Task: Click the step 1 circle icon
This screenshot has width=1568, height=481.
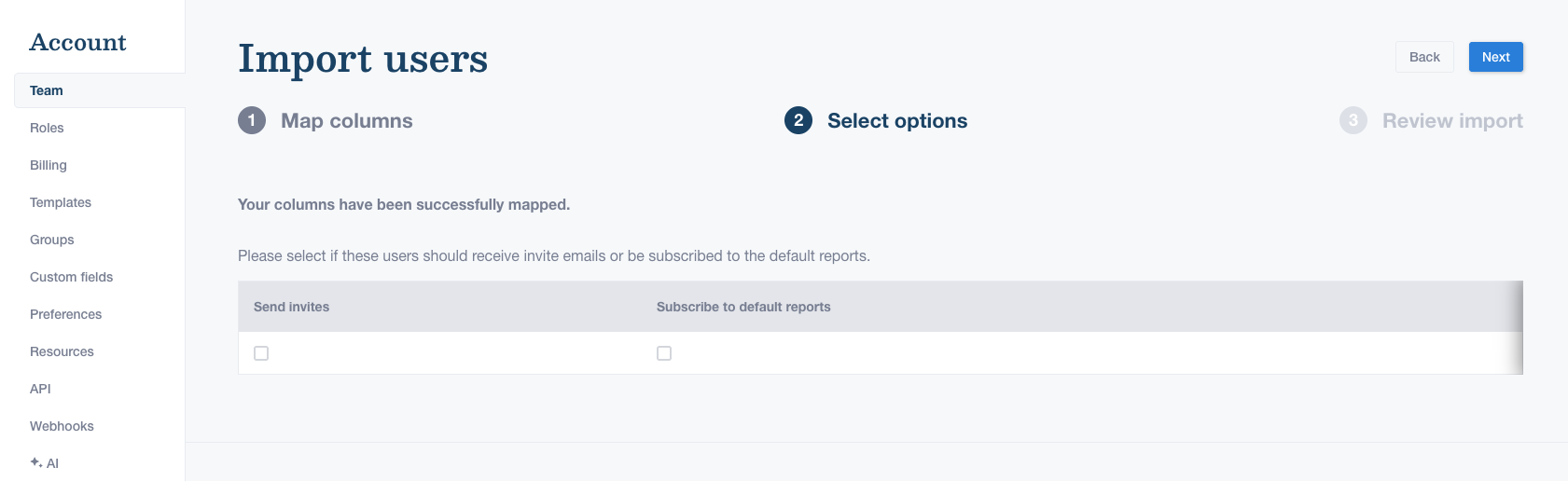Action: [252, 120]
